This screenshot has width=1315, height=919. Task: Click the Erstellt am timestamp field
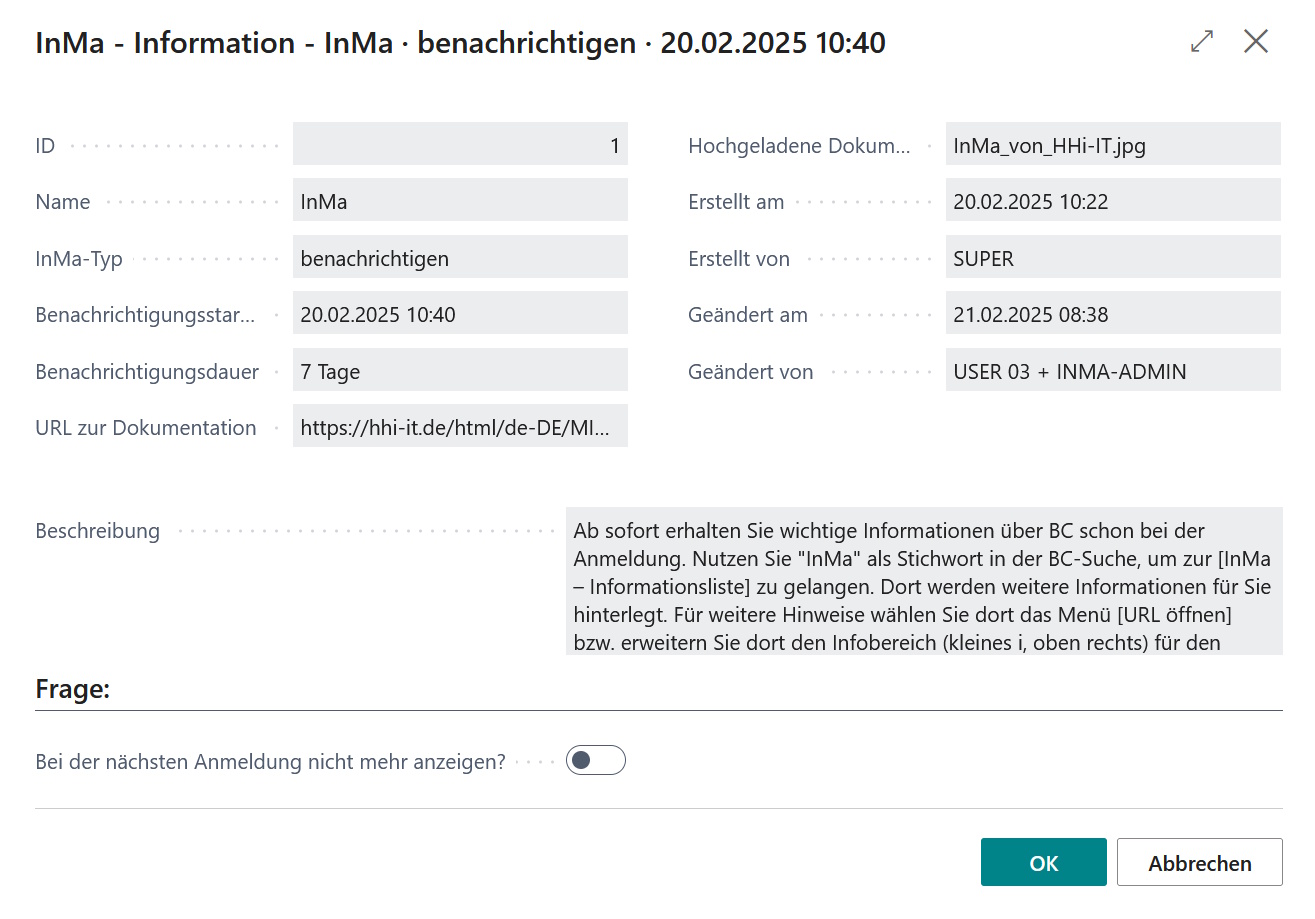coord(1113,200)
